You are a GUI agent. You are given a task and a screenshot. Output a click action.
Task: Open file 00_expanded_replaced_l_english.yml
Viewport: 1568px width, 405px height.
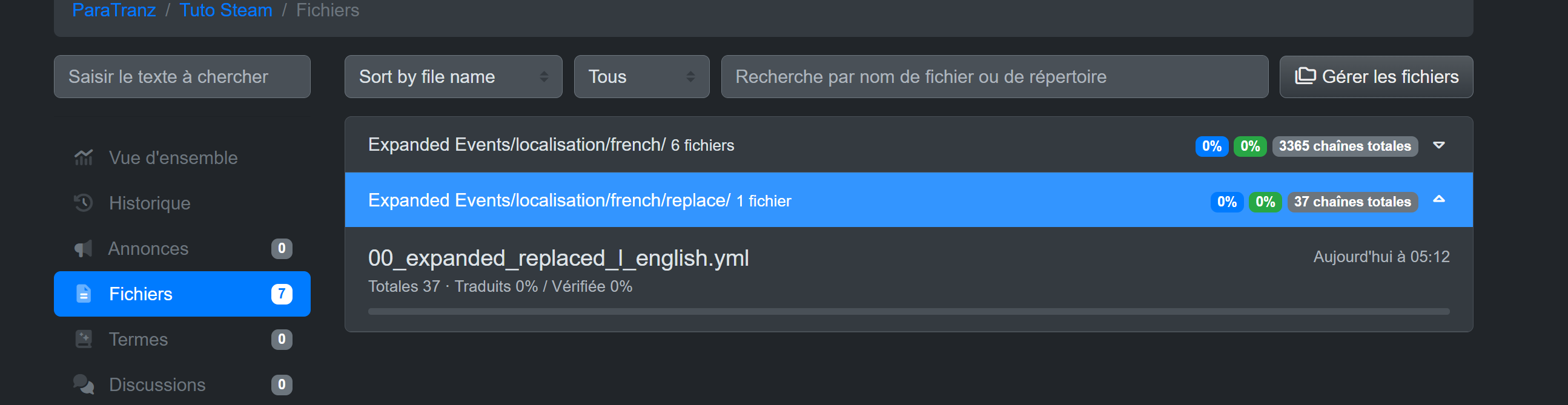558,258
